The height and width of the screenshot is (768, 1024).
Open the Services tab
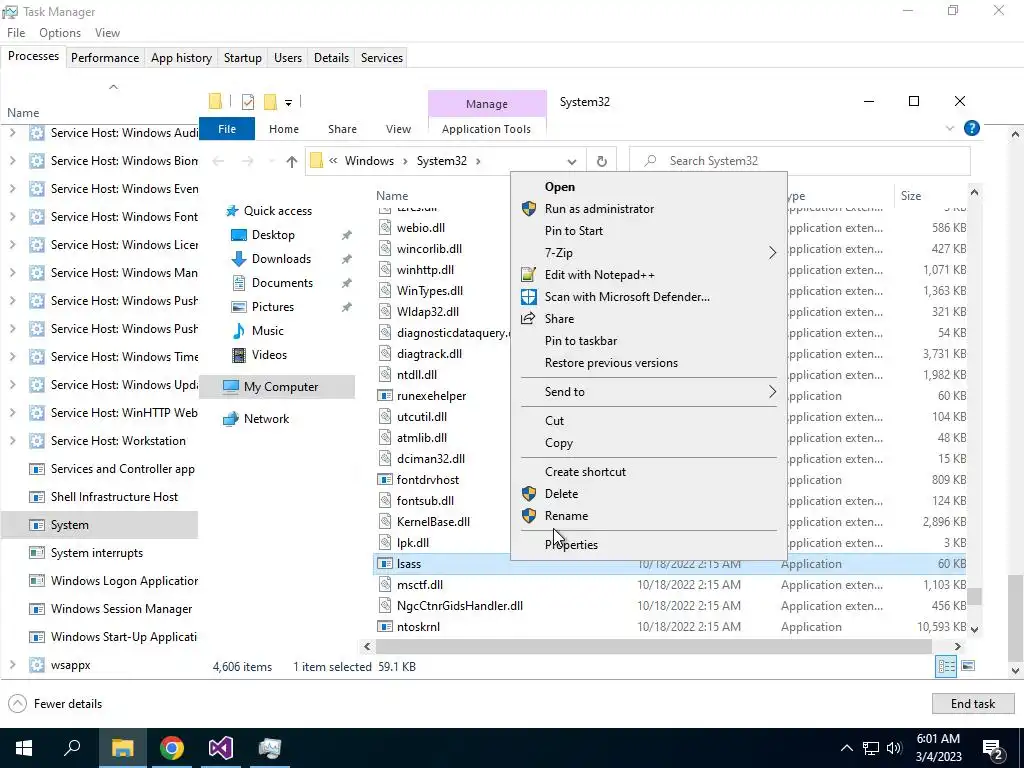point(381,57)
